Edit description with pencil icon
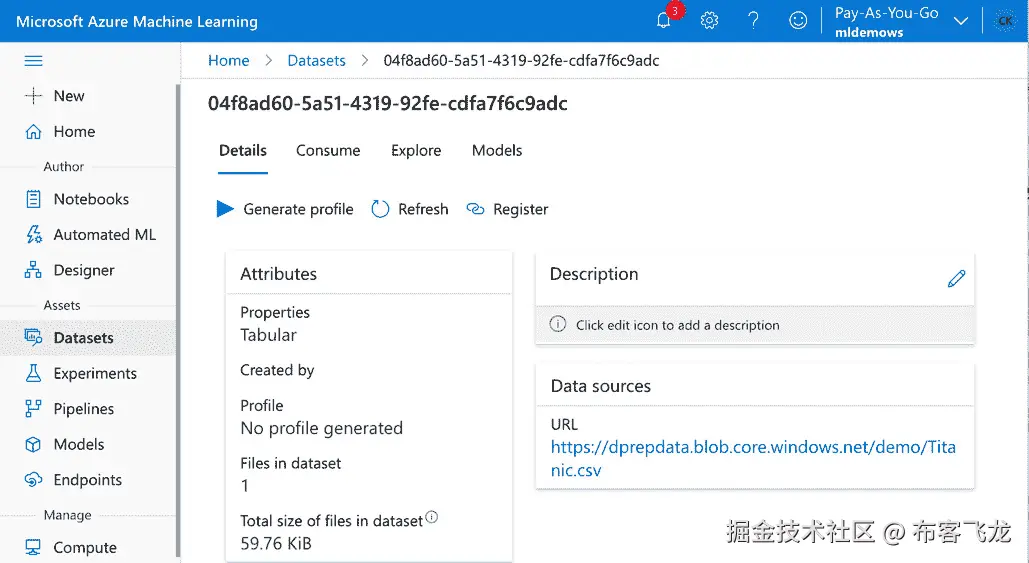The height and width of the screenshot is (563, 1029). tap(956, 278)
